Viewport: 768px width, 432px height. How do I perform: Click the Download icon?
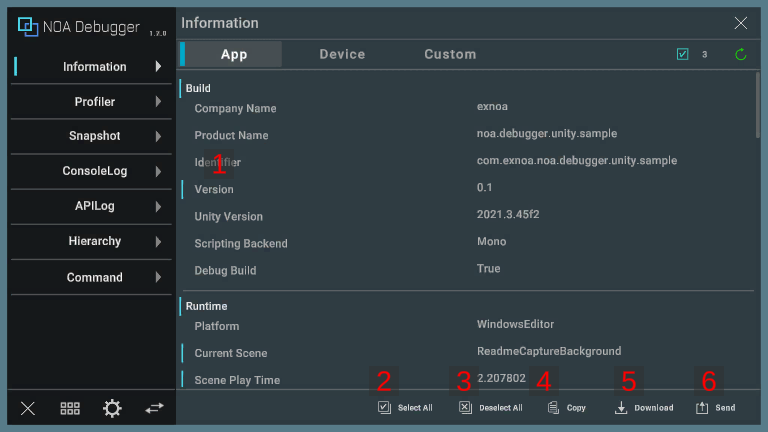pos(621,408)
